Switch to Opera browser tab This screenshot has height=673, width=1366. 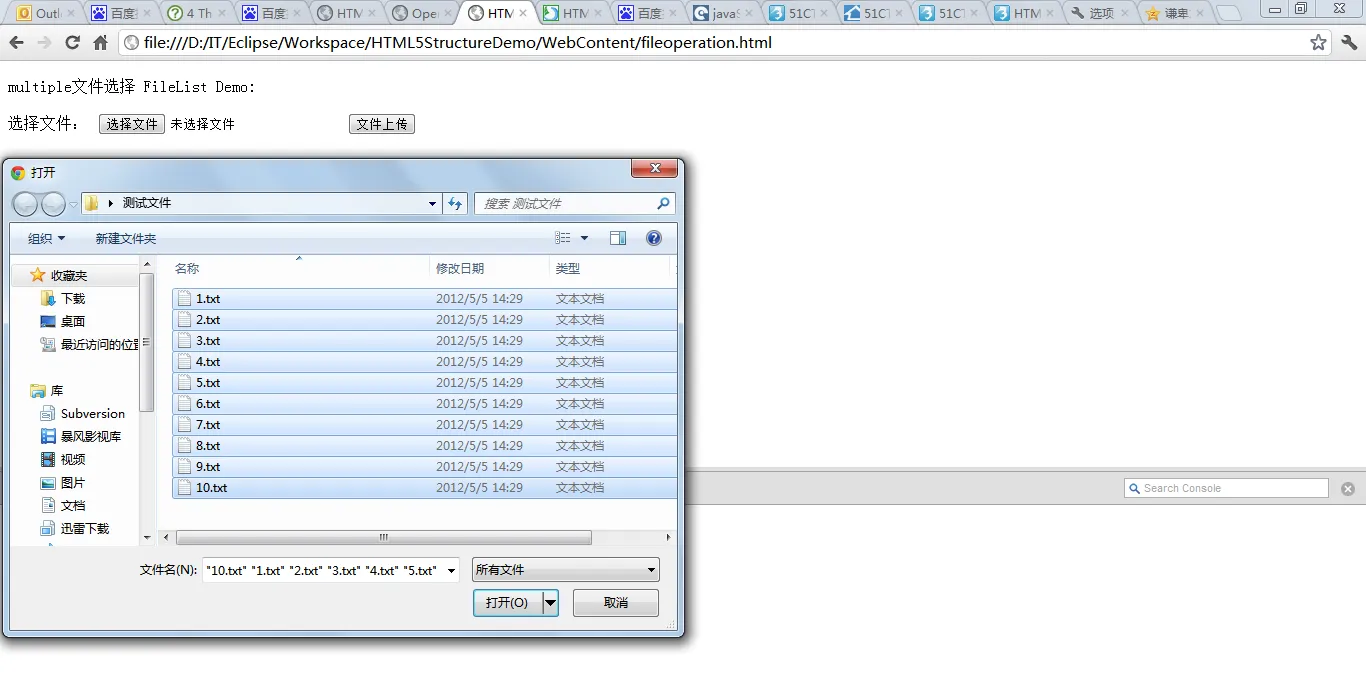coord(422,13)
